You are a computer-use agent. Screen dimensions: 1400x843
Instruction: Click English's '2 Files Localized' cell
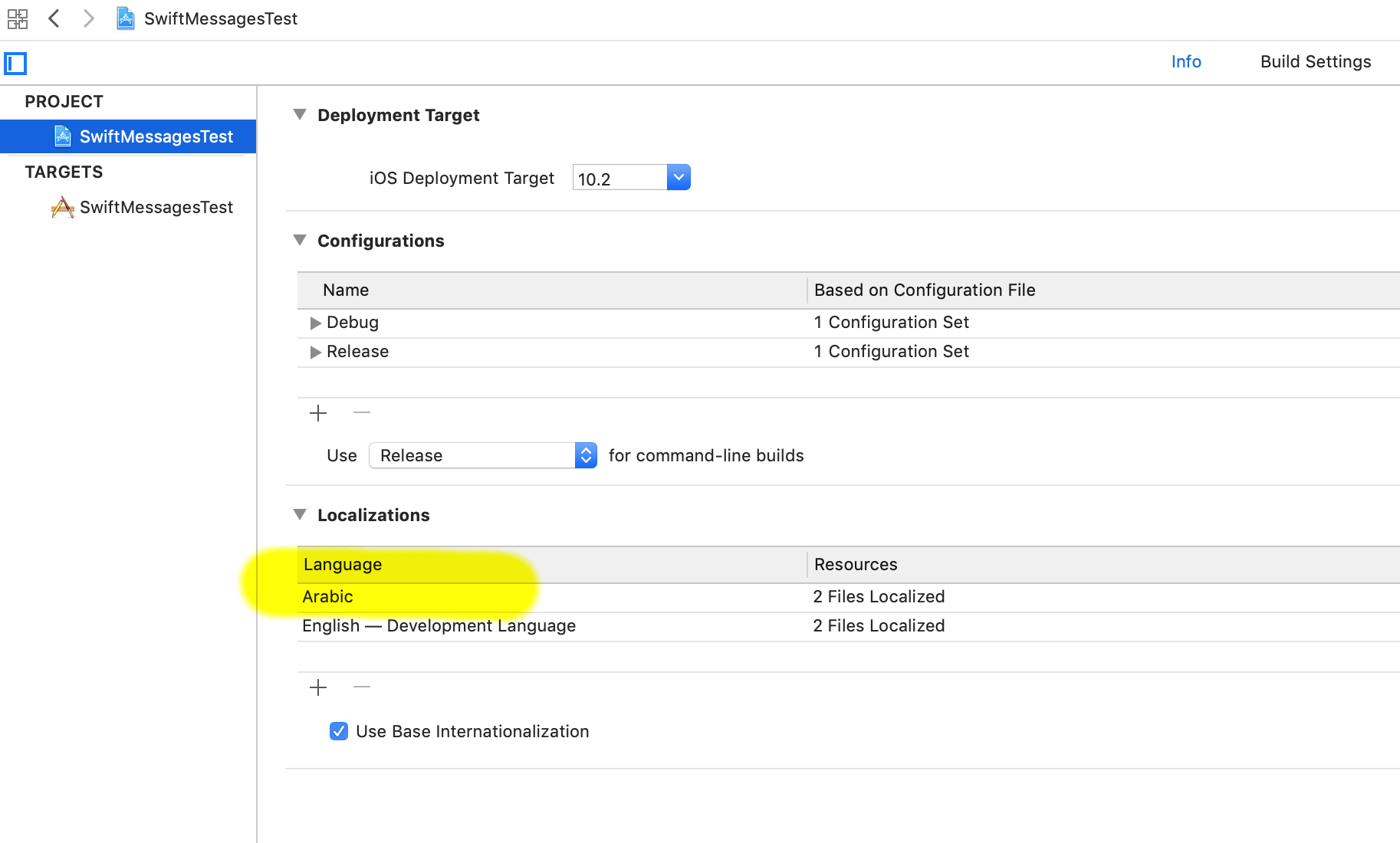[x=879, y=626]
